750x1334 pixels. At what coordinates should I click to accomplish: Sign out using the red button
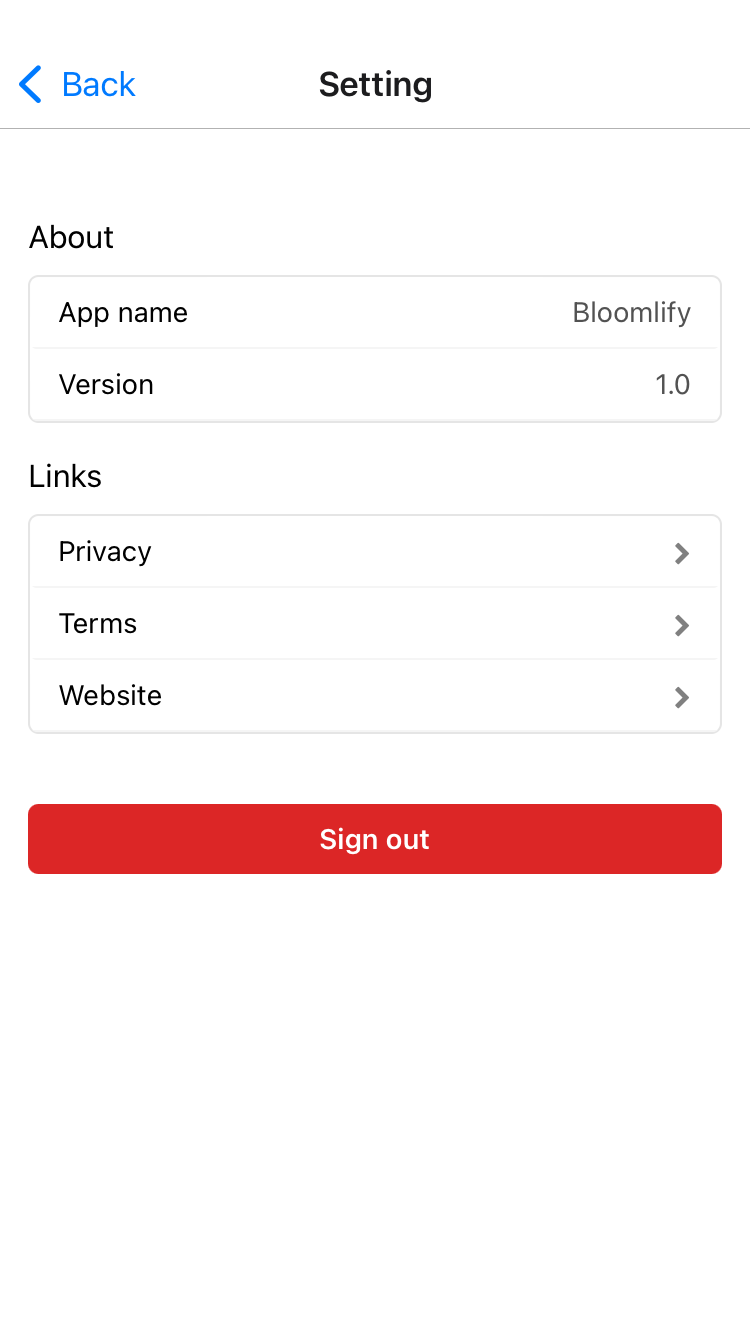[375, 839]
